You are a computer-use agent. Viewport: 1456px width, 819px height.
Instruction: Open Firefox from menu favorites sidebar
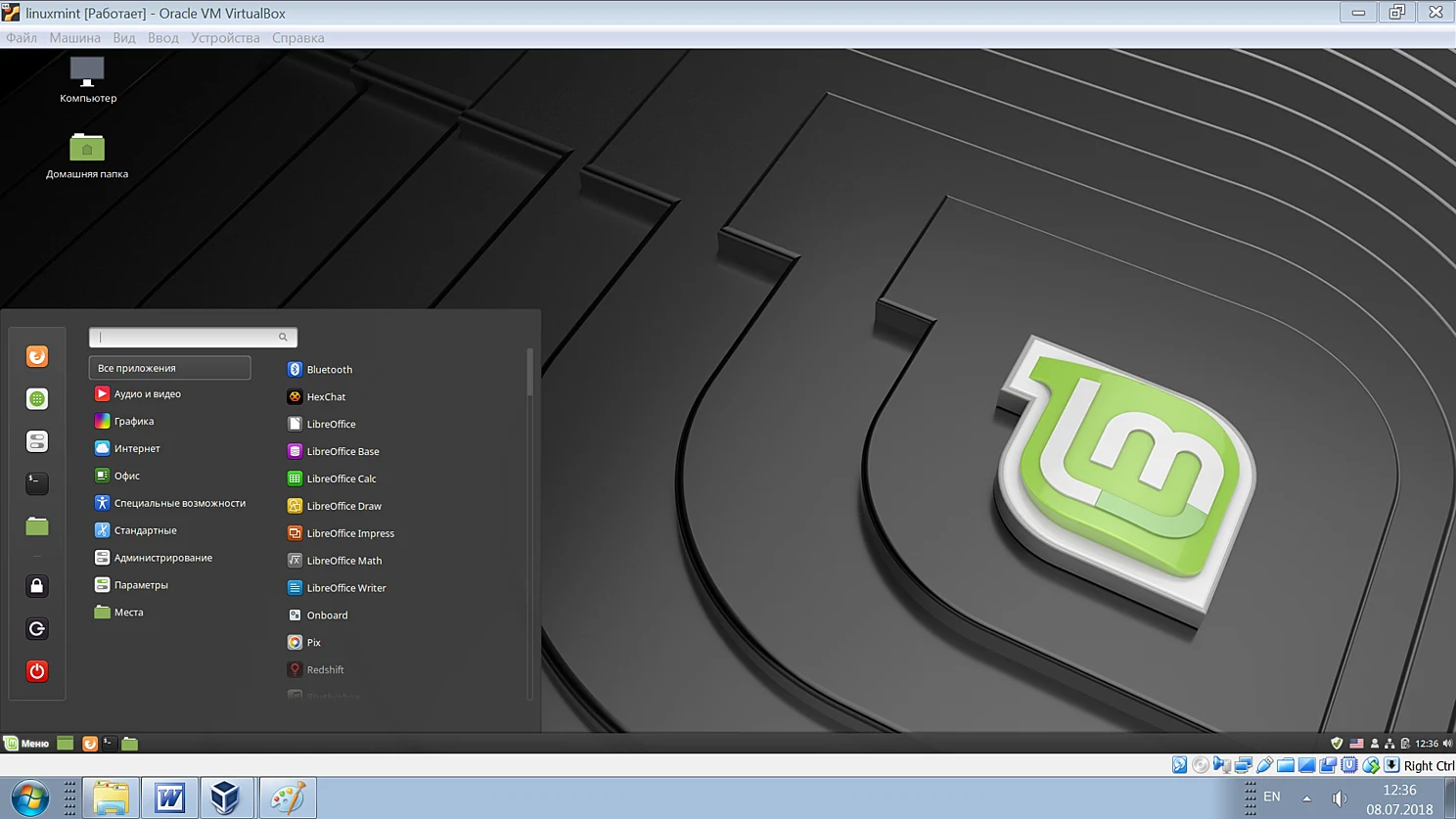coord(37,357)
